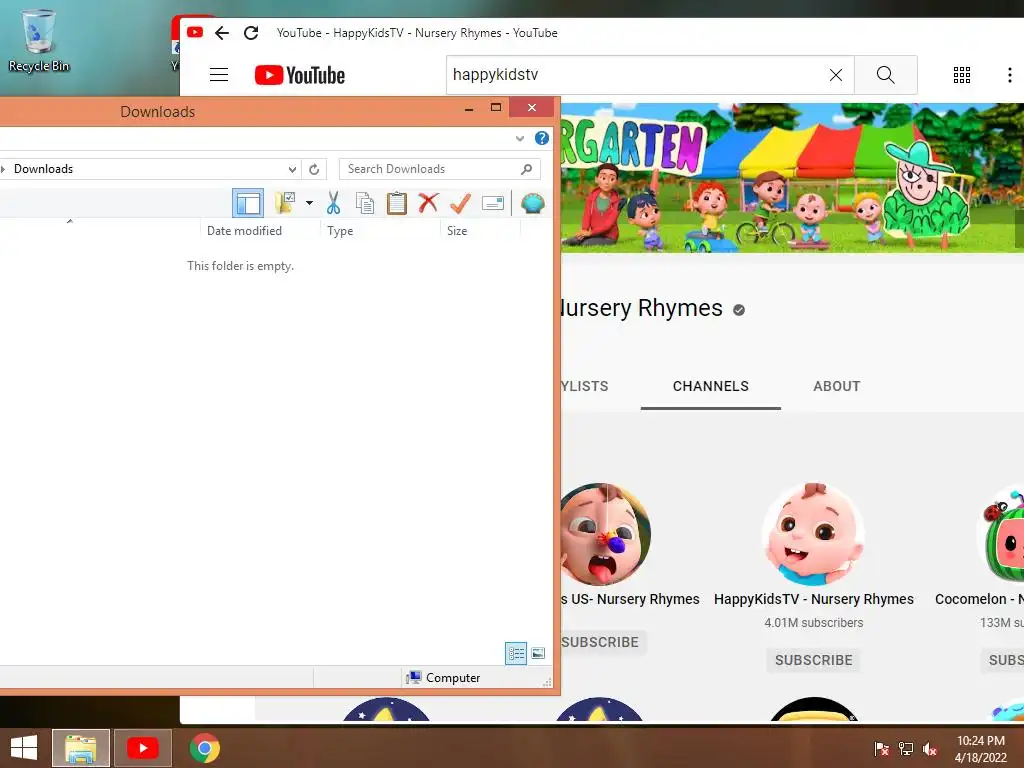
Task: Clear the YouTube search text
Action: tap(836, 75)
